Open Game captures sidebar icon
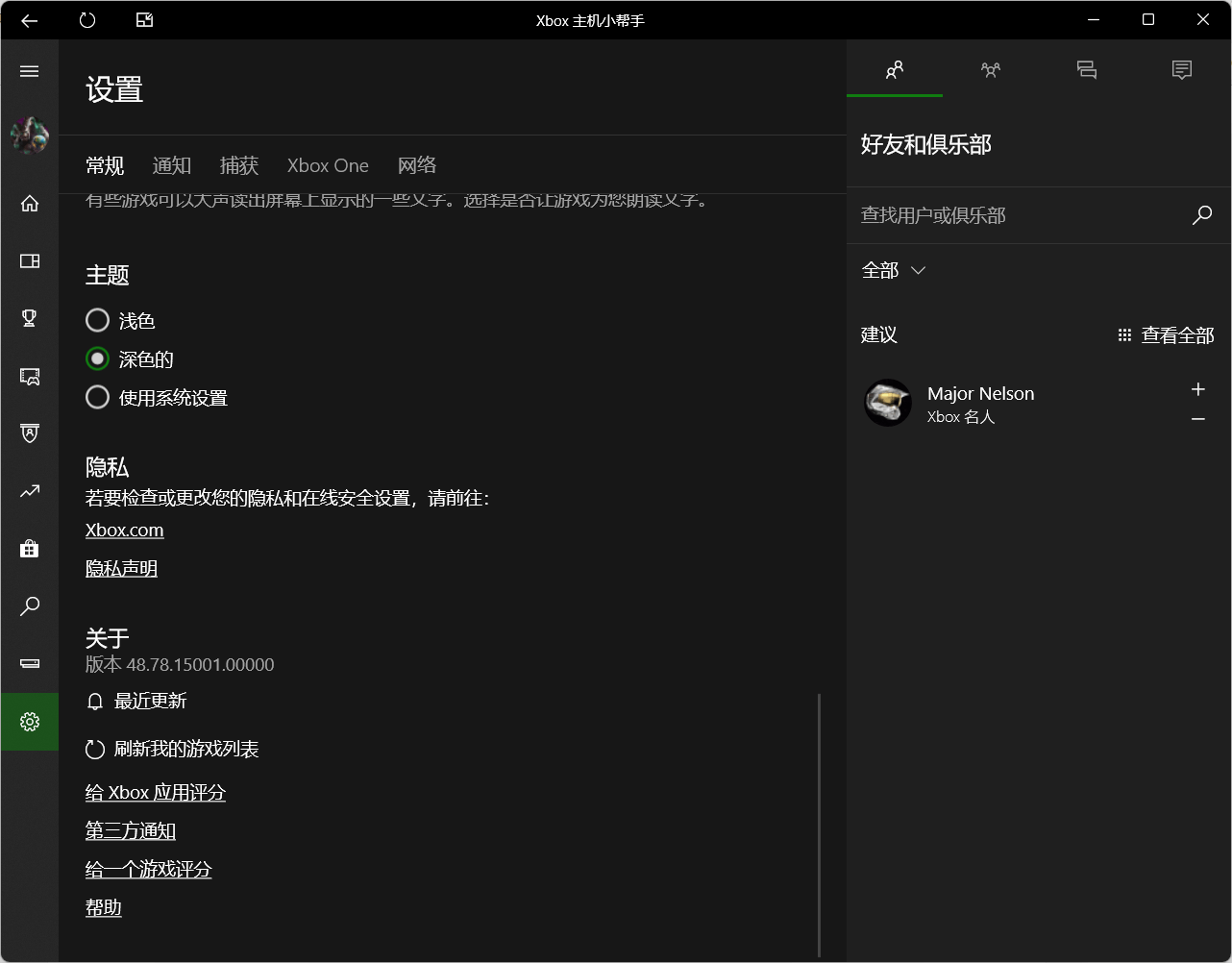This screenshot has width=1232, height=963. point(30,376)
